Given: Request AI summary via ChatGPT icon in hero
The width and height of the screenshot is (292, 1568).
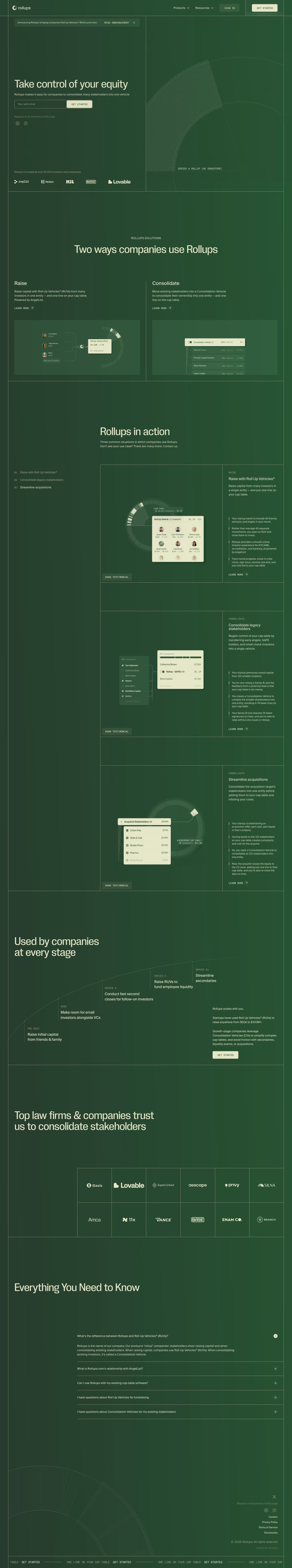Looking at the screenshot, I should point(18,124).
